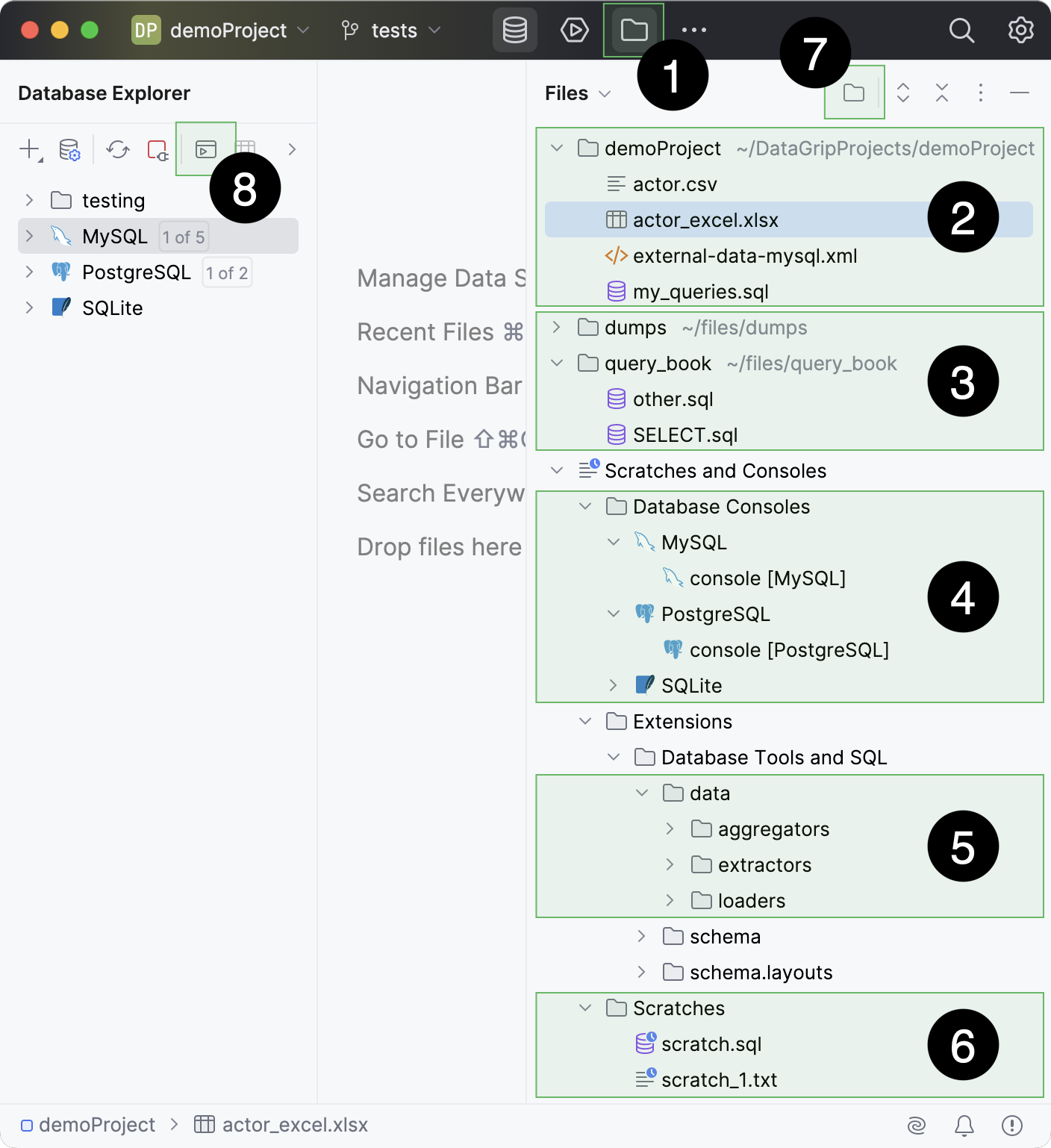Open the Jump to Query Console icon
Viewport: 1051px width, 1148px height.
tap(206, 149)
